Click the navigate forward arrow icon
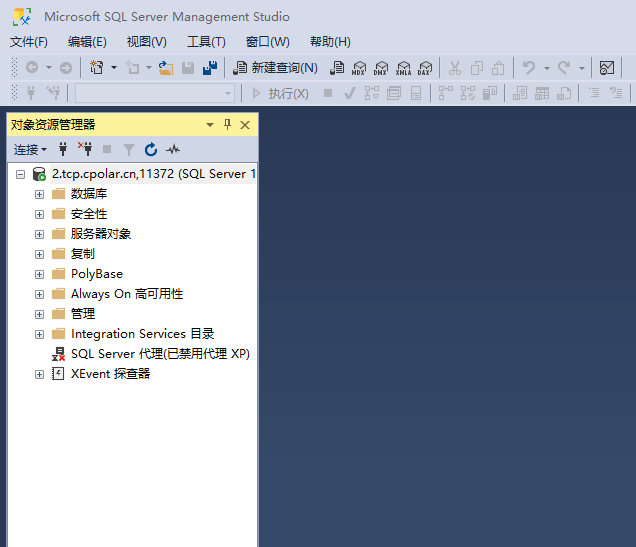 coord(66,67)
